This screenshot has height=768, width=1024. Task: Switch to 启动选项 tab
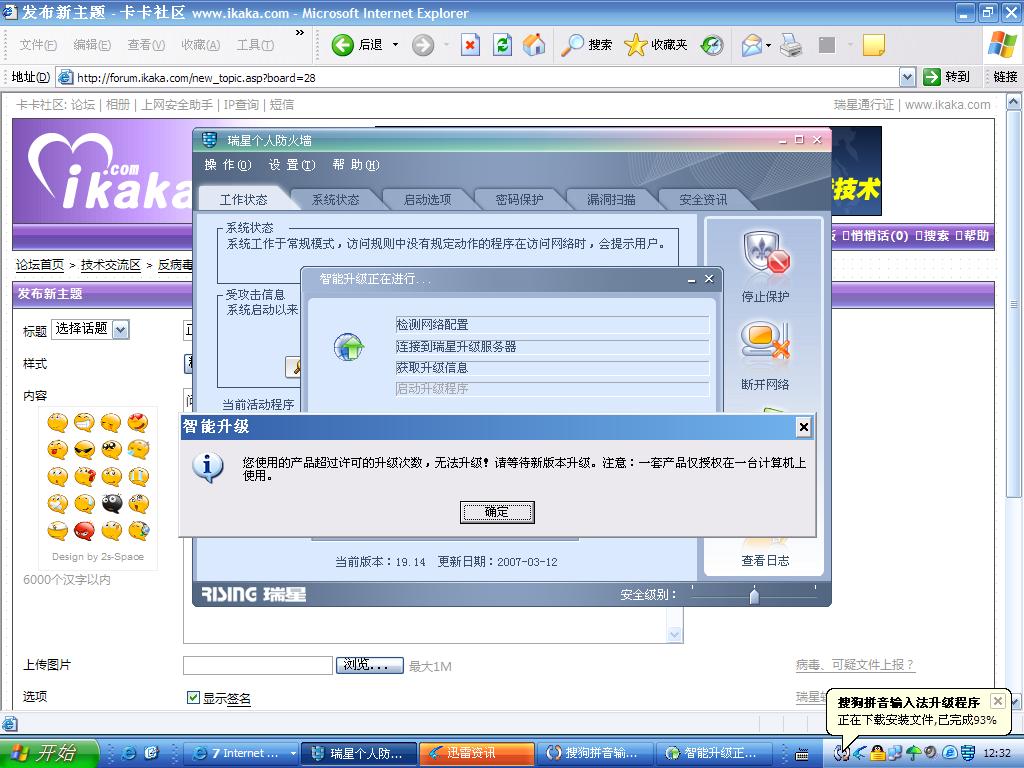pos(427,200)
